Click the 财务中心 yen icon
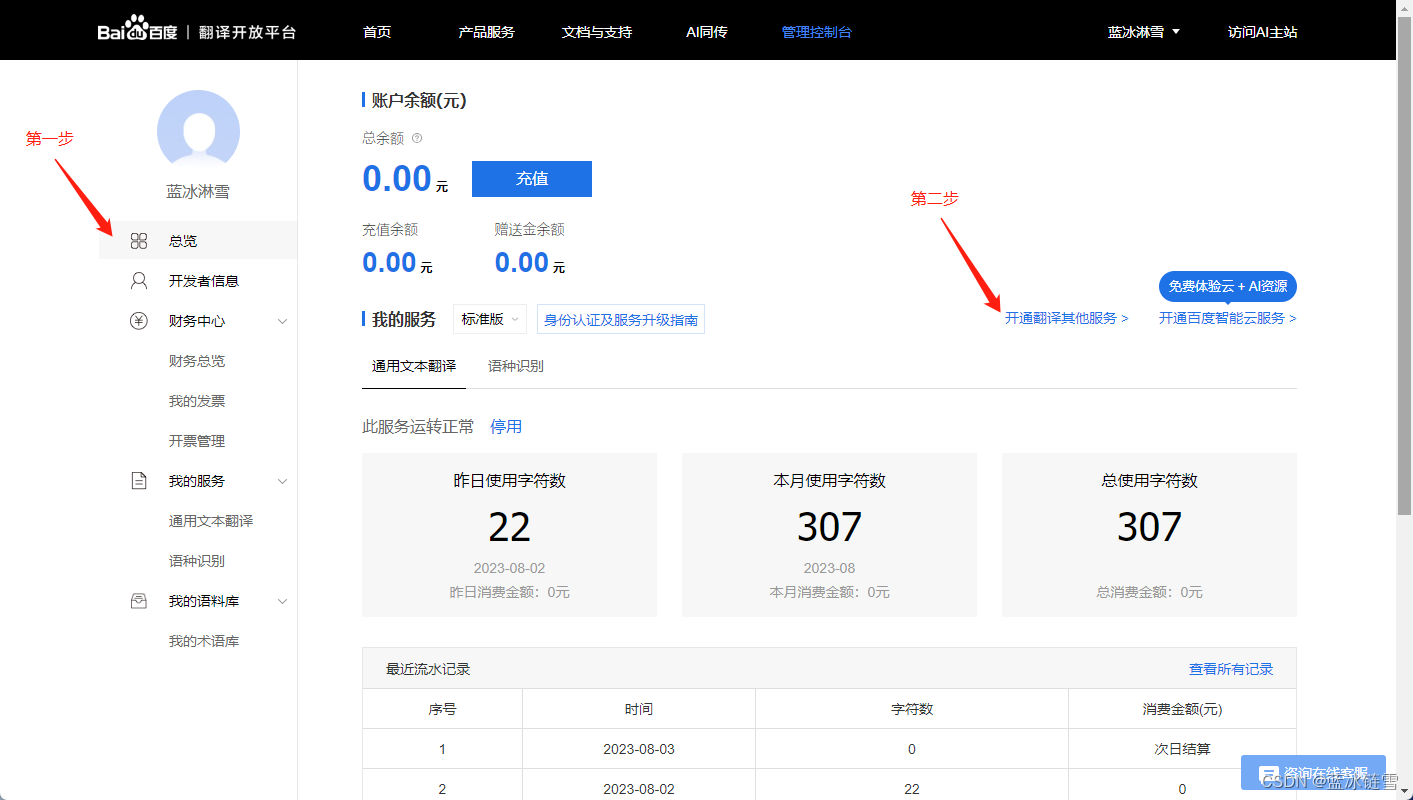The width and height of the screenshot is (1413, 800). point(139,321)
